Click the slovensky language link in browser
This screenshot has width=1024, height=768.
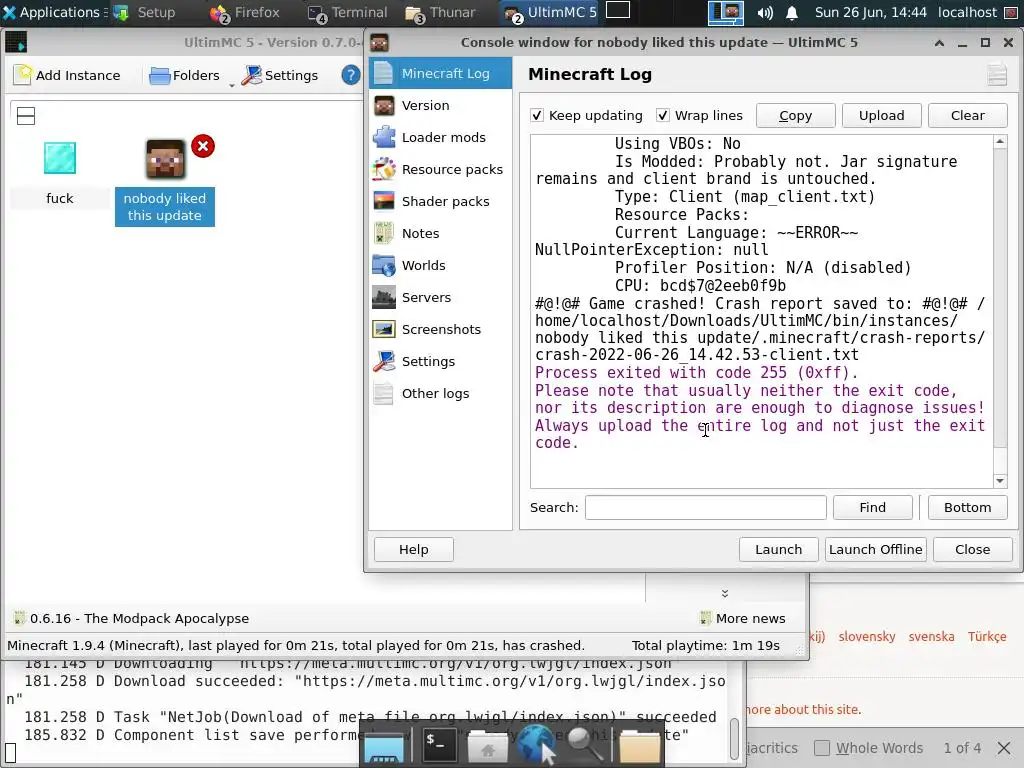(867, 636)
